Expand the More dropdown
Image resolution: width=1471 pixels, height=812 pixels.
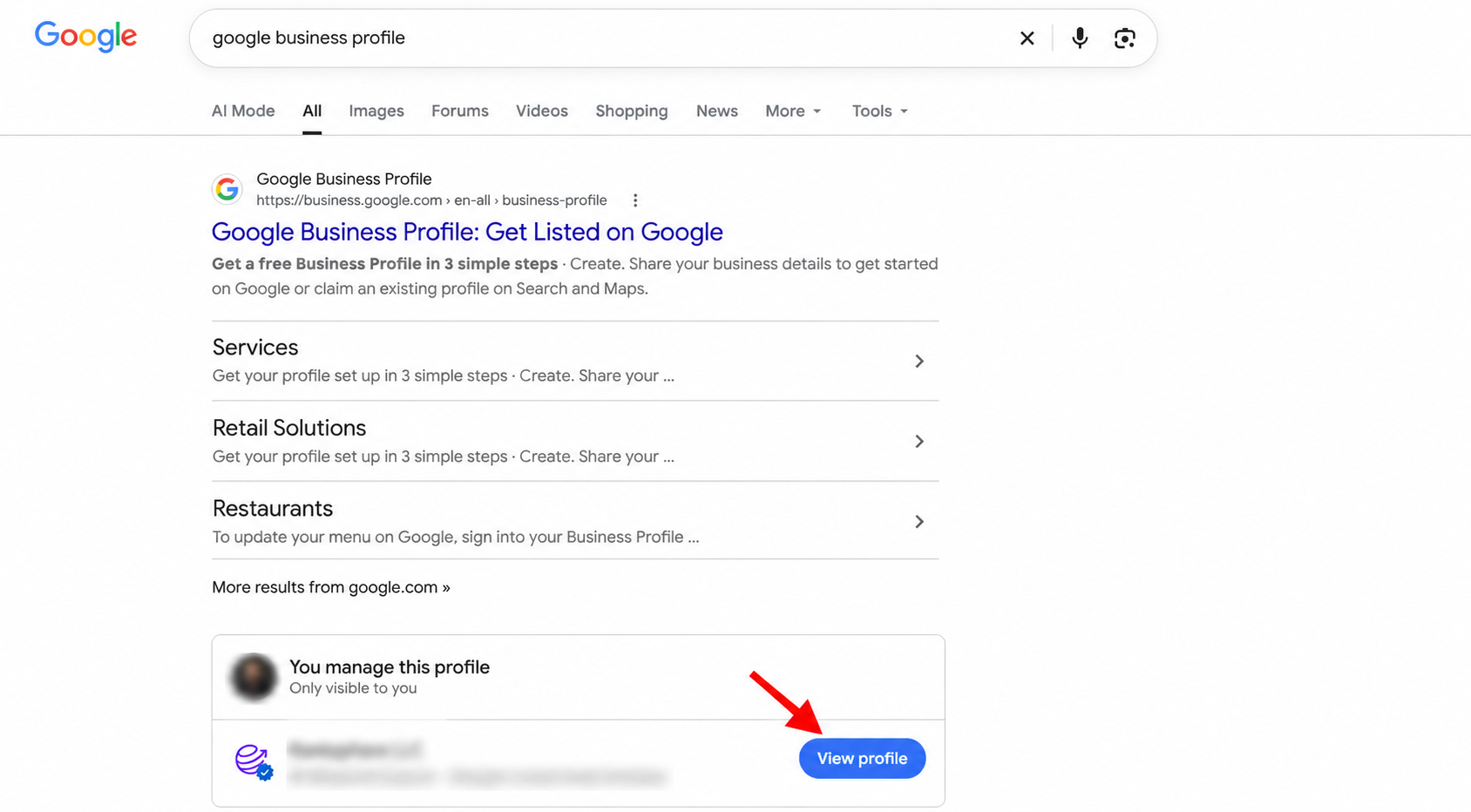click(x=793, y=111)
